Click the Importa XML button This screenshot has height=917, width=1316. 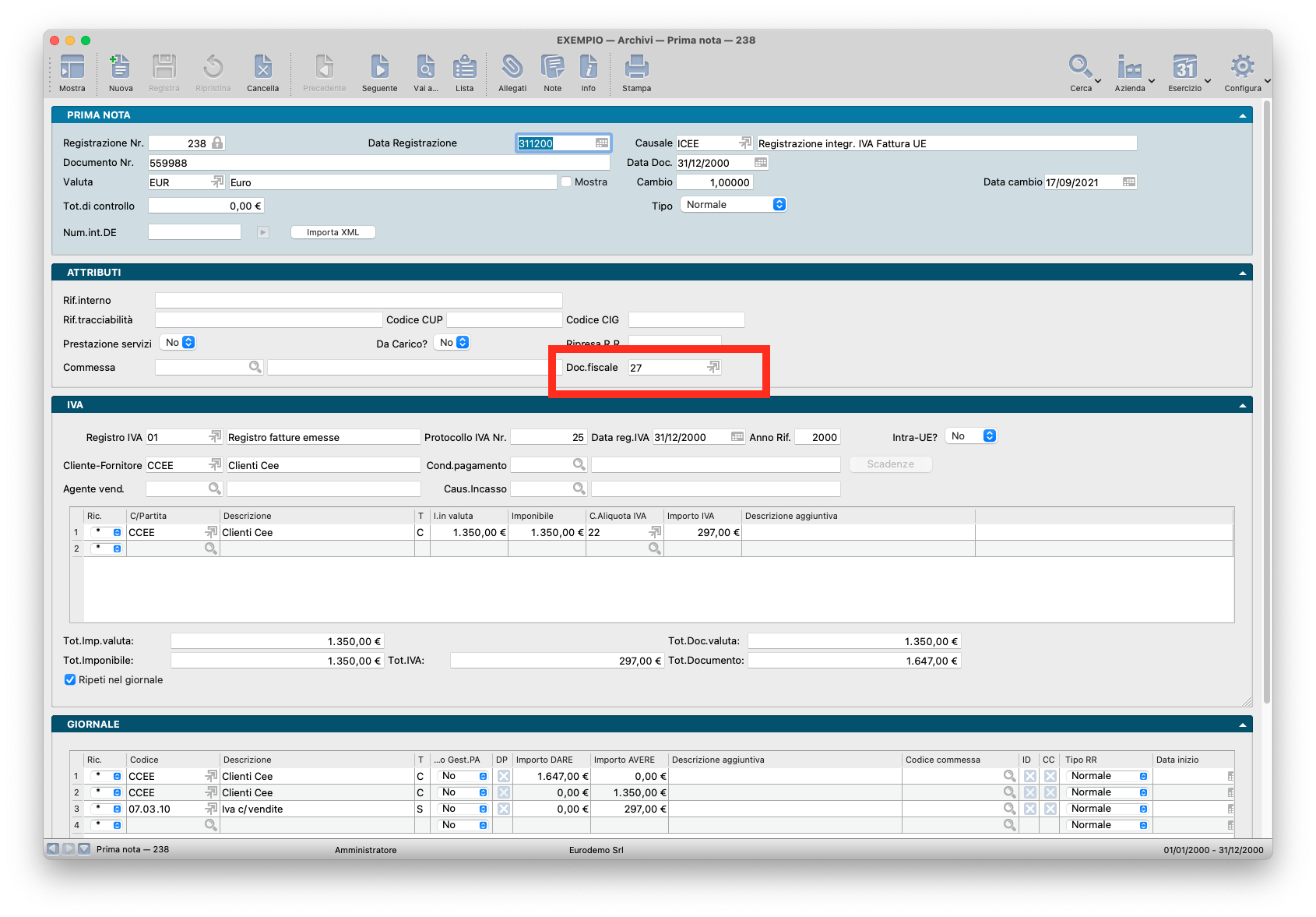[x=333, y=232]
